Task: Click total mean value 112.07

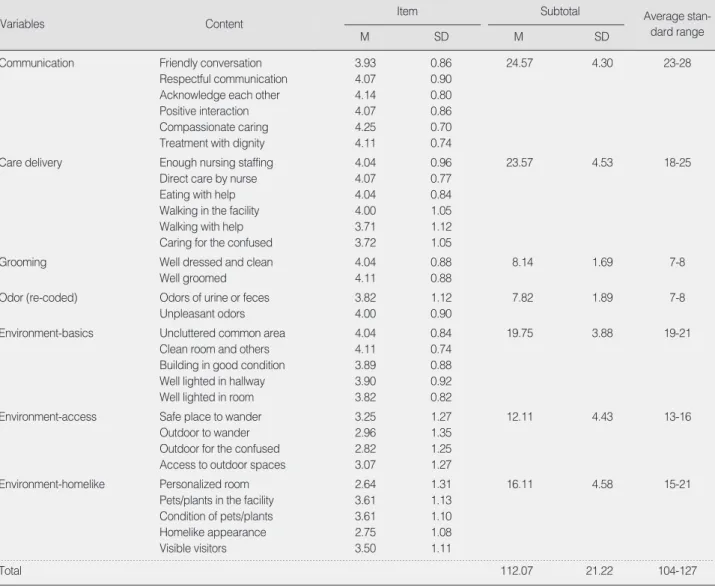Action: [516, 571]
